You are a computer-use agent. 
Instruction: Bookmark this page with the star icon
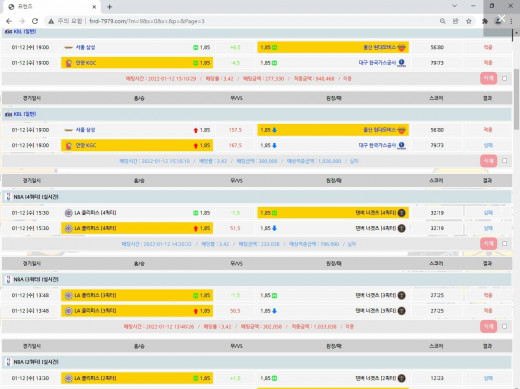point(469,21)
